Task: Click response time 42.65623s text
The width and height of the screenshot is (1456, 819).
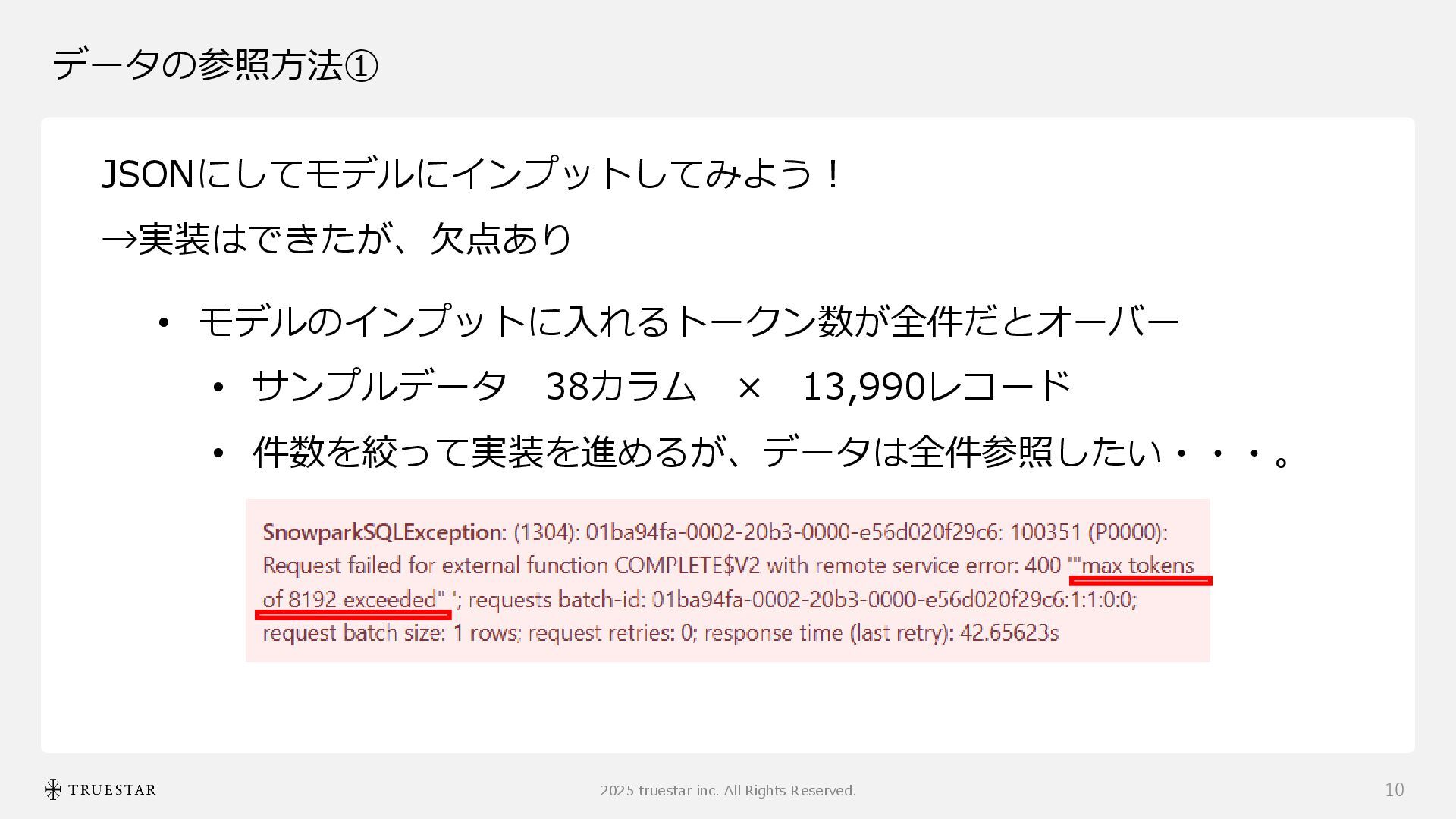Action: pos(881,633)
